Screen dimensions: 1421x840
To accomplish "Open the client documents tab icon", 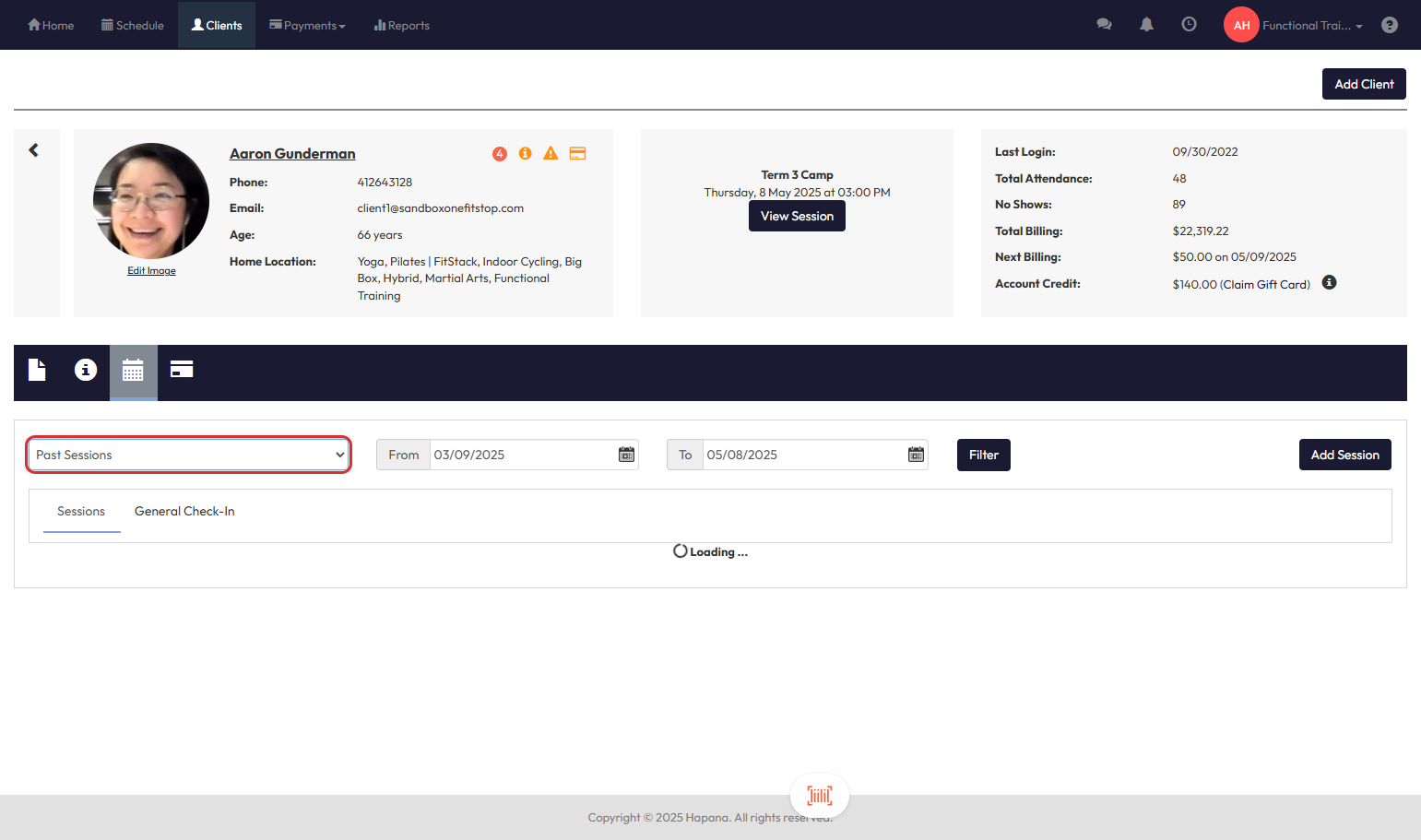I will [x=37, y=370].
